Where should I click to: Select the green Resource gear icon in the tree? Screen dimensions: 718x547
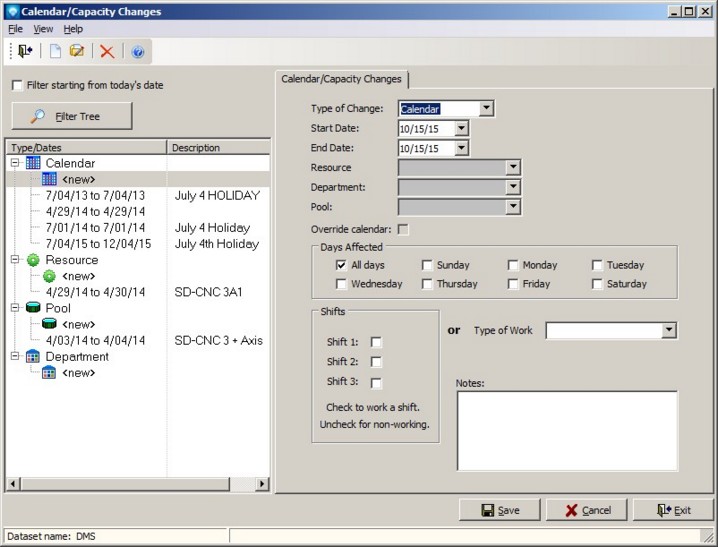click(x=33, y=260)
